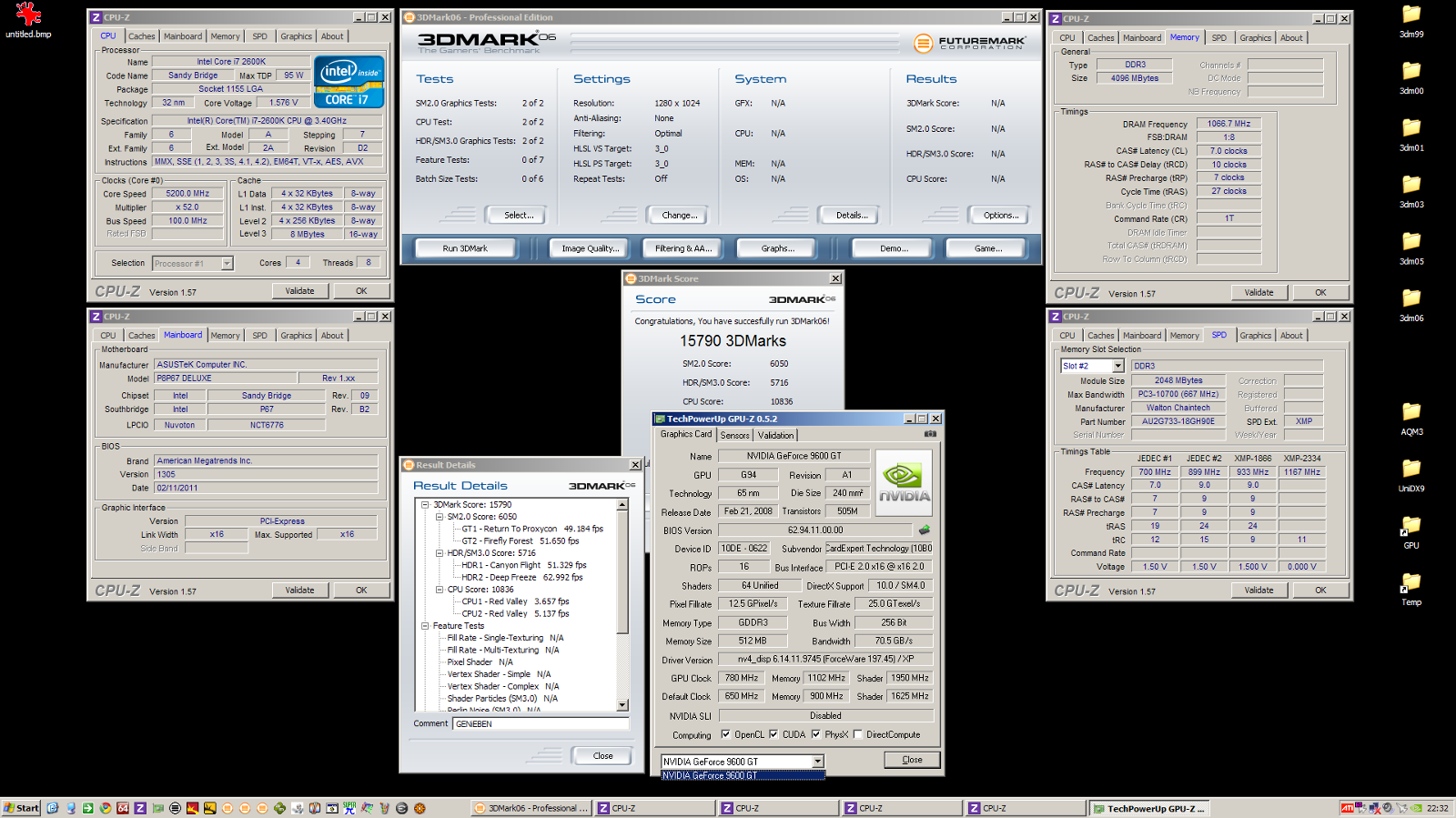Open Image Quality settings in 3DMark06
Image resolution: width=1456 pixels, height=818 pixels.
pos(591,248)
